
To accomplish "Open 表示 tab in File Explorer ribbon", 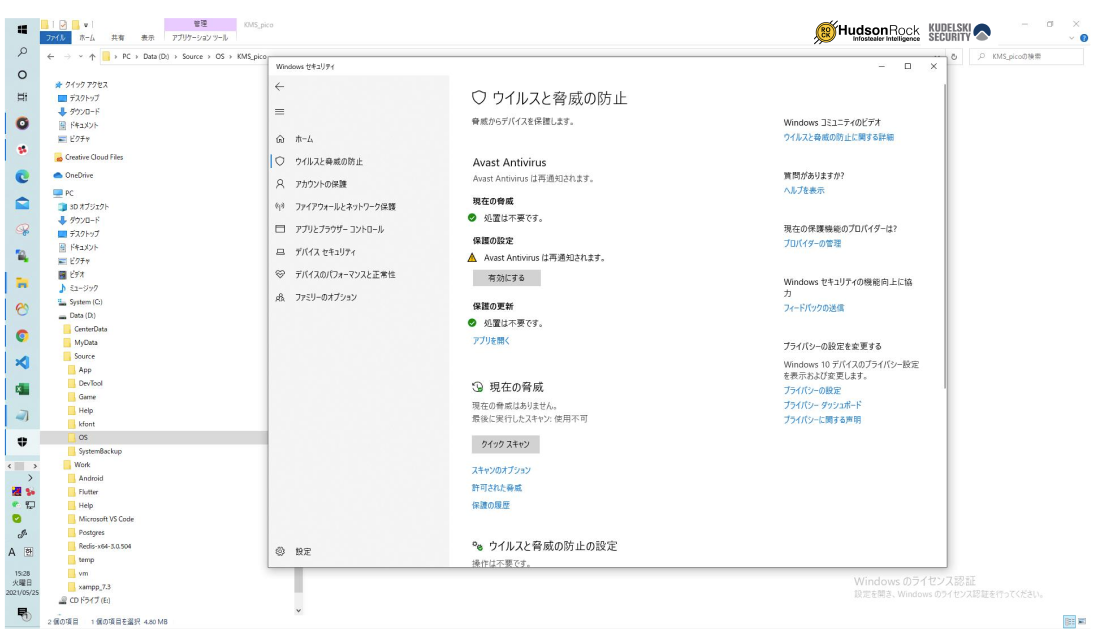I will (x=147, y=37).
